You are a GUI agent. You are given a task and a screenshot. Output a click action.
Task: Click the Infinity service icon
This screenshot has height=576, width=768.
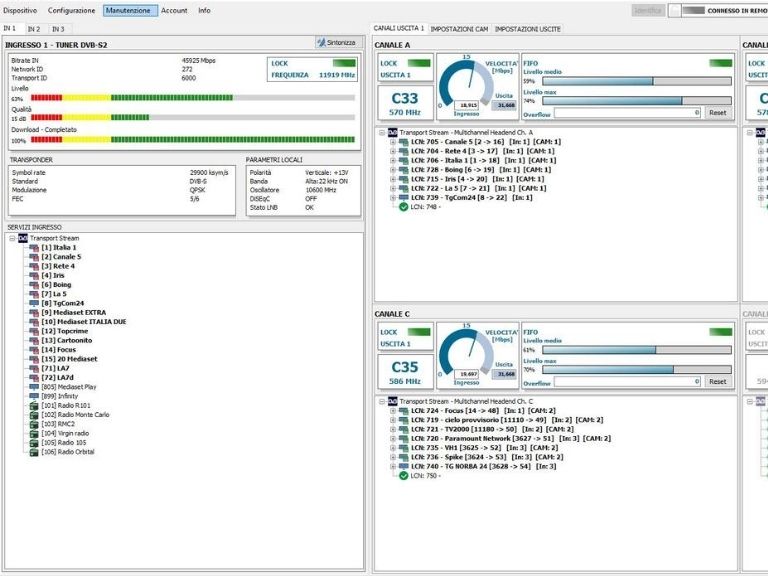pos(34,396)
